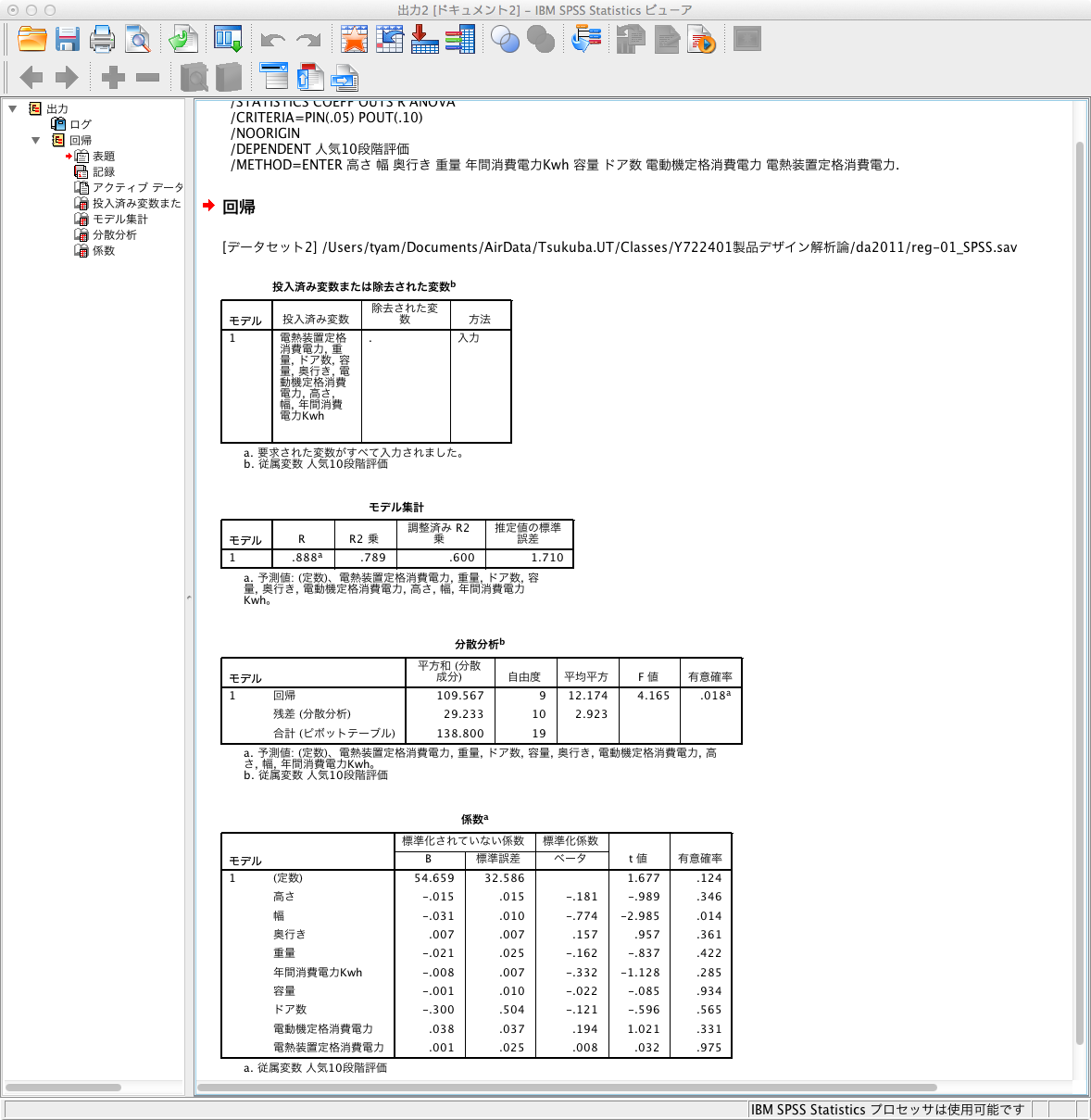Select 表題 in the outline tree
Image resolution: width=1091 pixels, height=1120 pixels.
tap(104, 157)
